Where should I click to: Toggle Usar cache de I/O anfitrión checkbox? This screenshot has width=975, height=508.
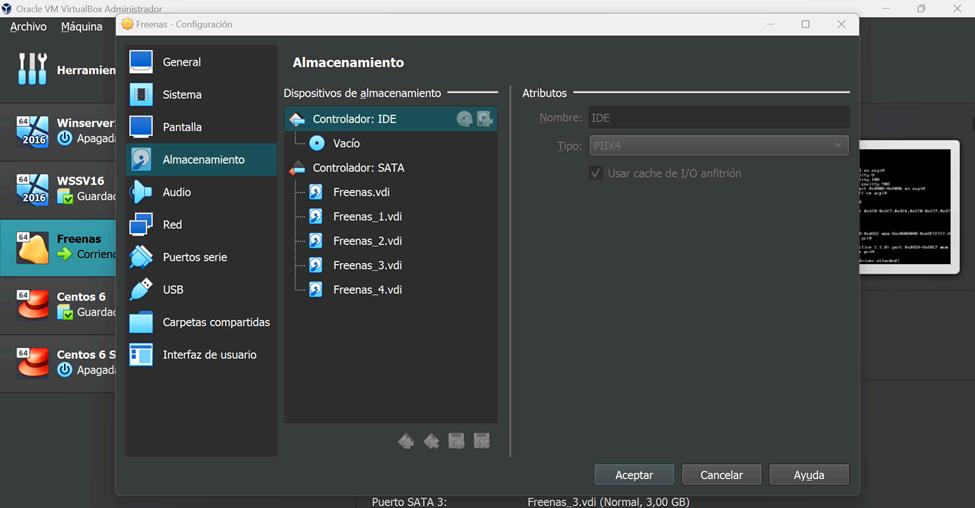pos(596,173)
